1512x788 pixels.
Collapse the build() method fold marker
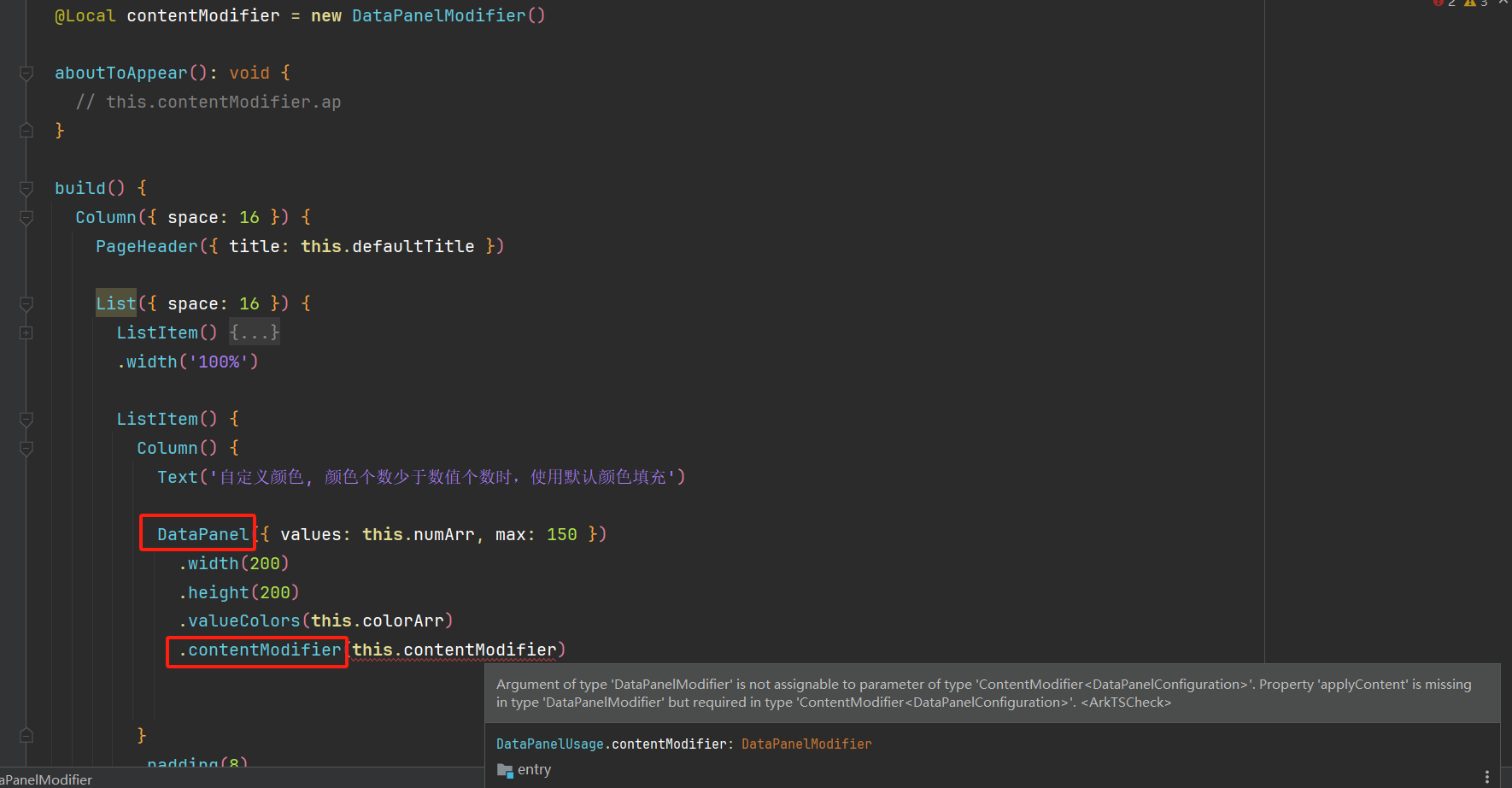coord(26,188)
